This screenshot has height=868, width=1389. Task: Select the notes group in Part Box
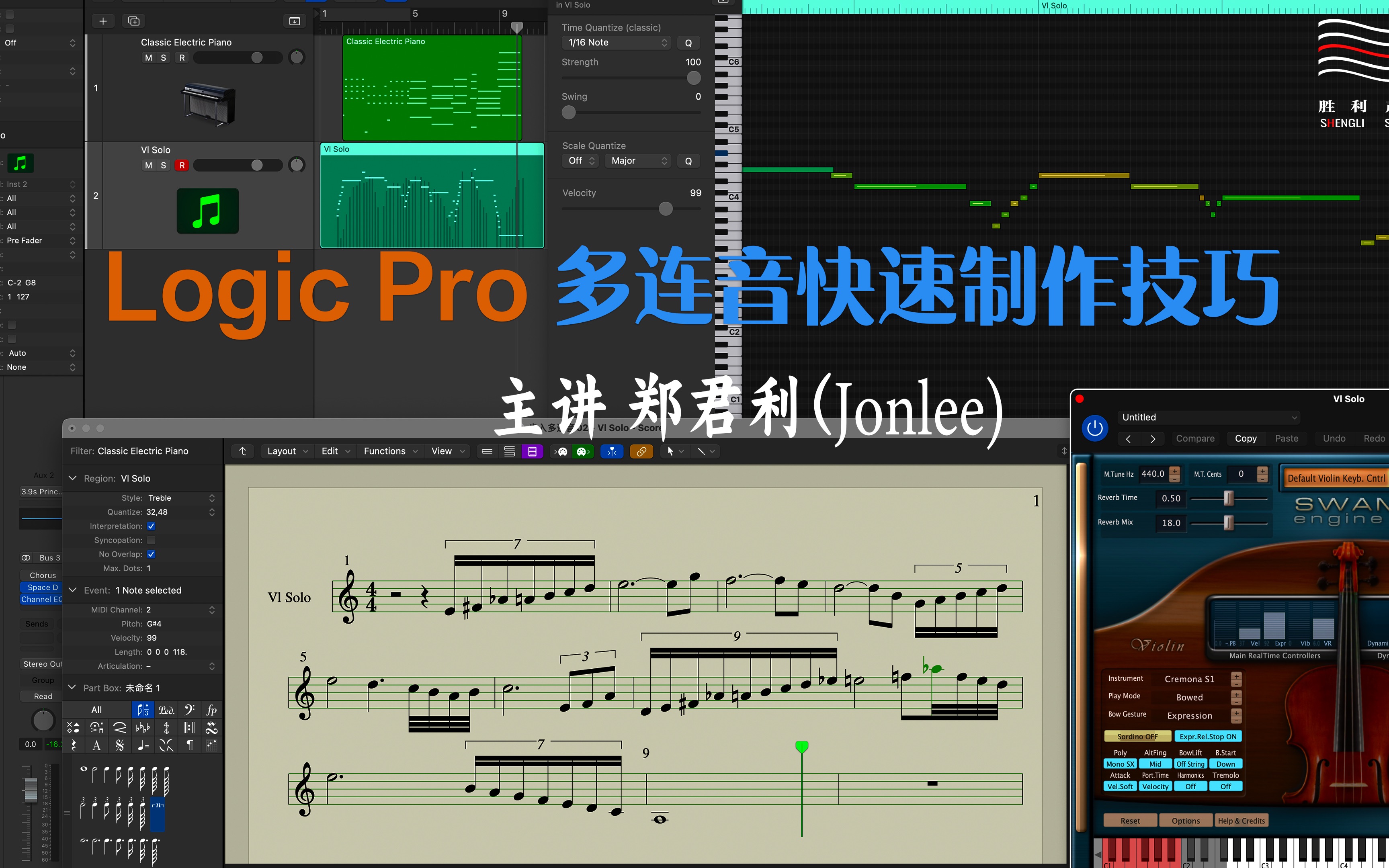pos(143,710)
